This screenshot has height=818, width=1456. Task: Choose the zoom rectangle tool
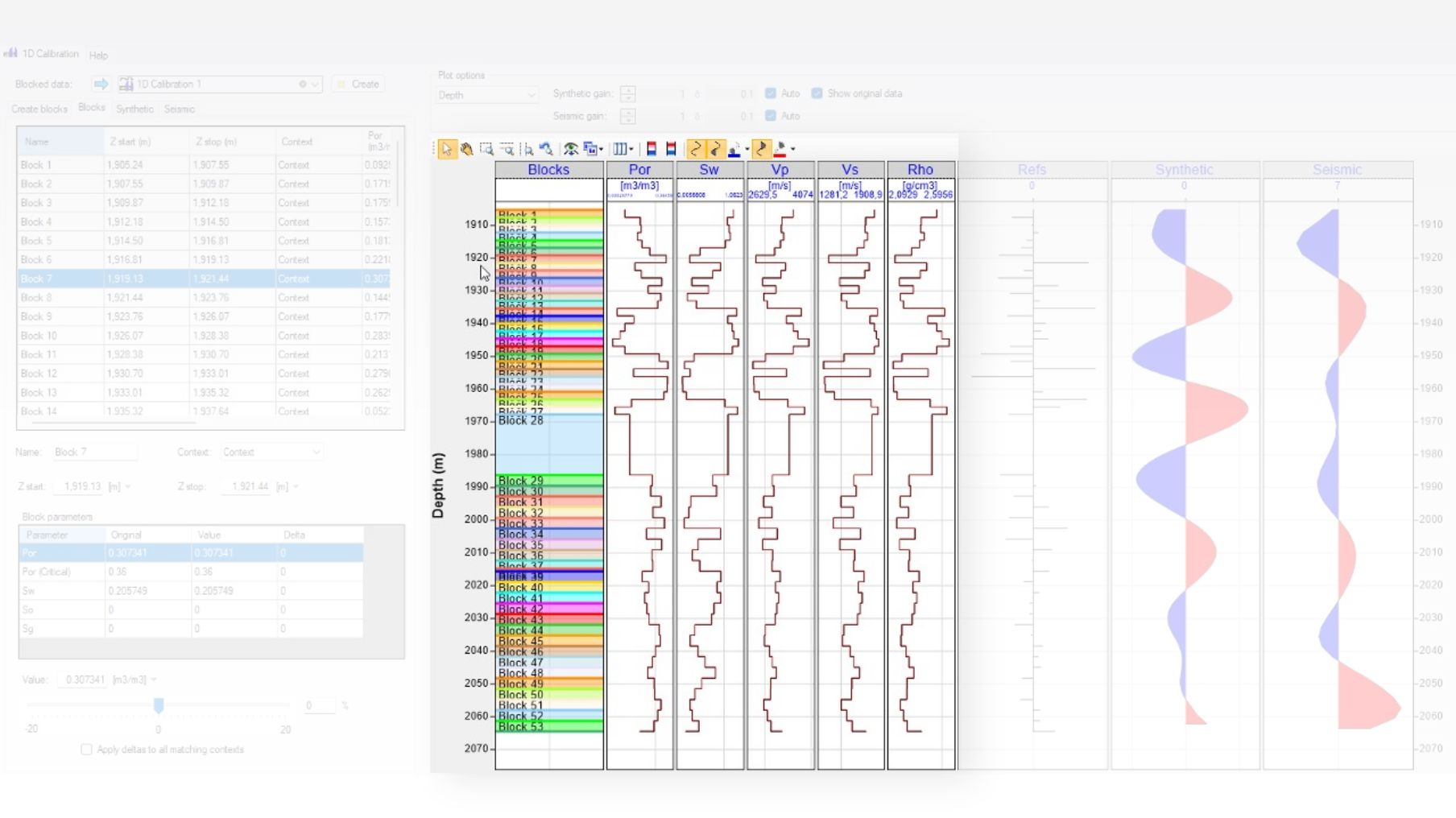(x=486, y=149)
